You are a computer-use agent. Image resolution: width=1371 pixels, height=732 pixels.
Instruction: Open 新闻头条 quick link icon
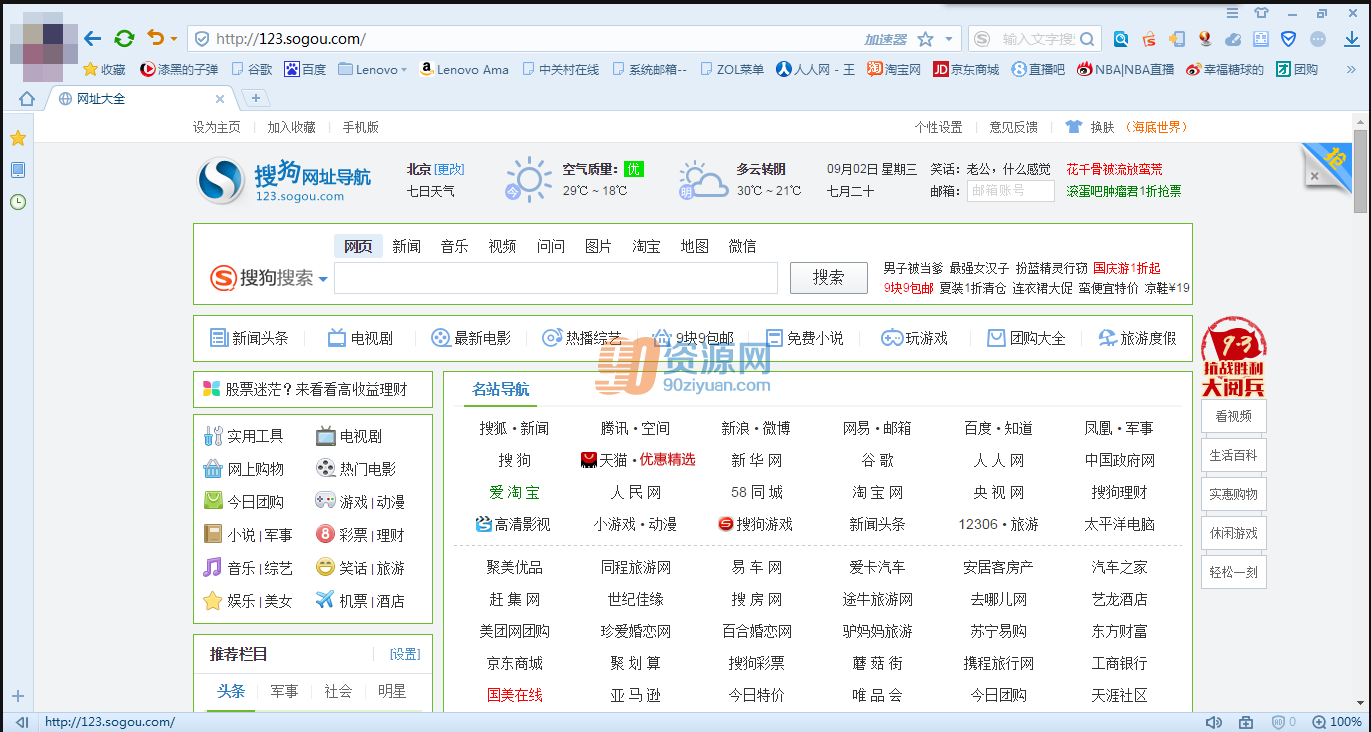[x=218, y=338]
